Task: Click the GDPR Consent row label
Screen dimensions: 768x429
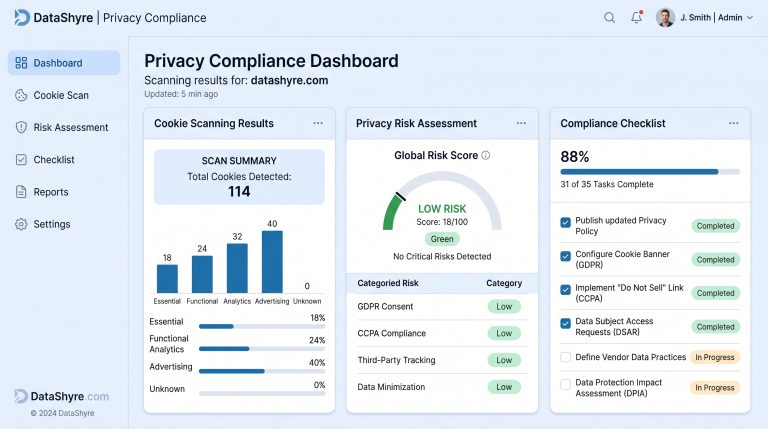Action: [x=385, y=307]
